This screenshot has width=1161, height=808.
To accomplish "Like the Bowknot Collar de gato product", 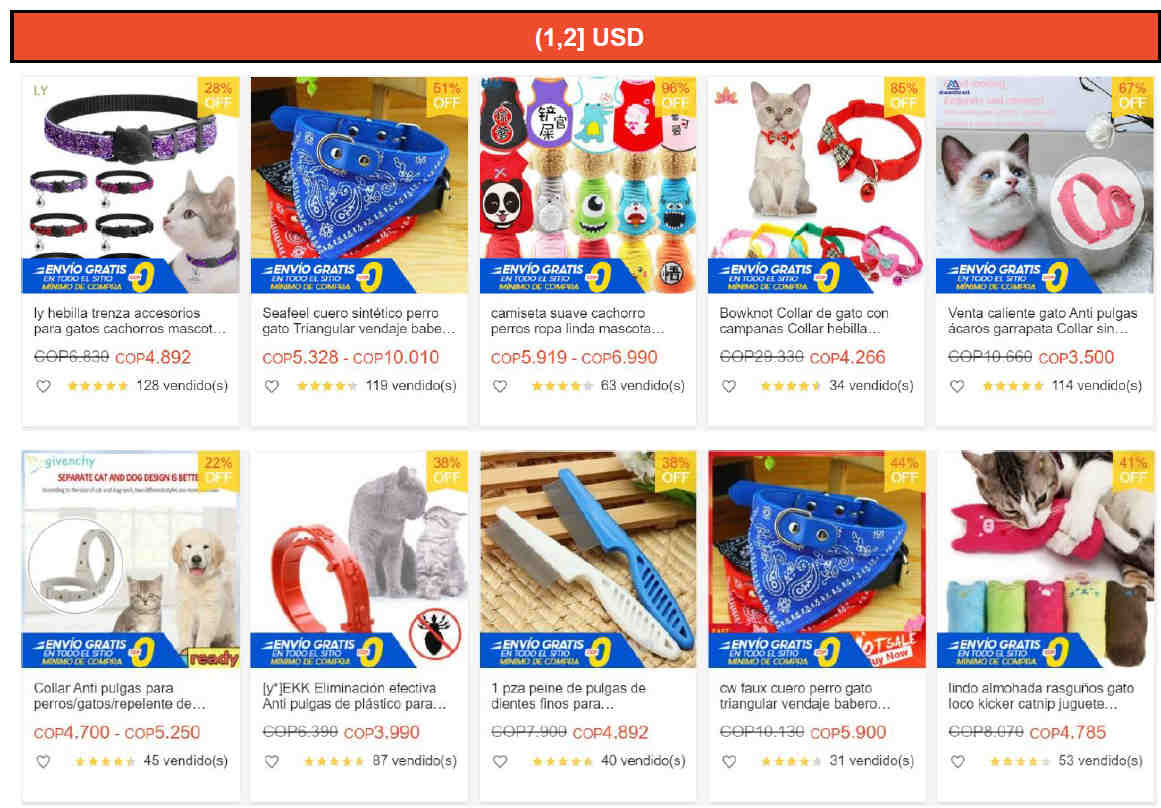I will 729,386.
